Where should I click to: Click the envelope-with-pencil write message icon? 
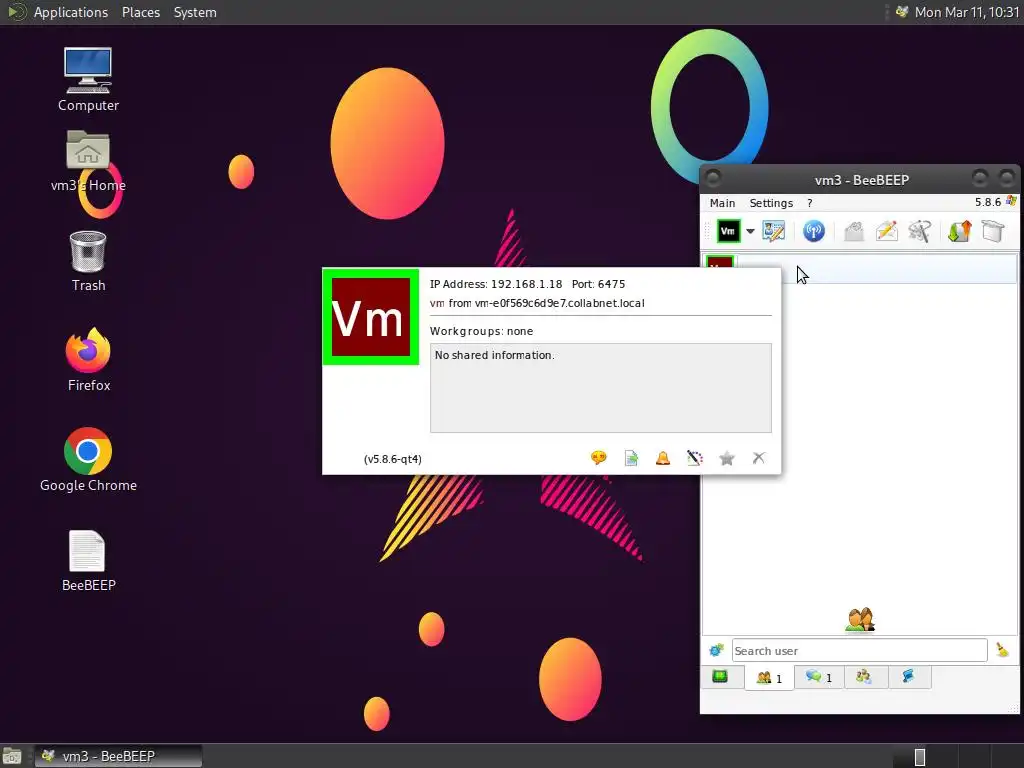pyautogui.click(x=887, y=231)
